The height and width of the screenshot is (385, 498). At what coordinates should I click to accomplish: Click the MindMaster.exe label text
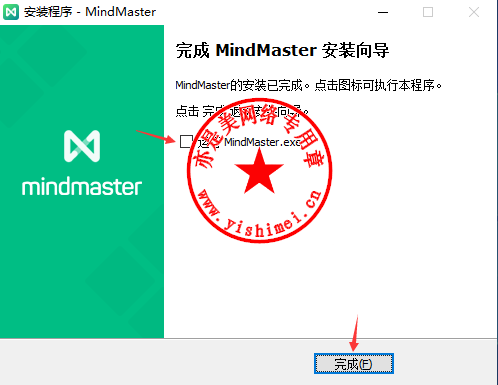tap(263, 142)
